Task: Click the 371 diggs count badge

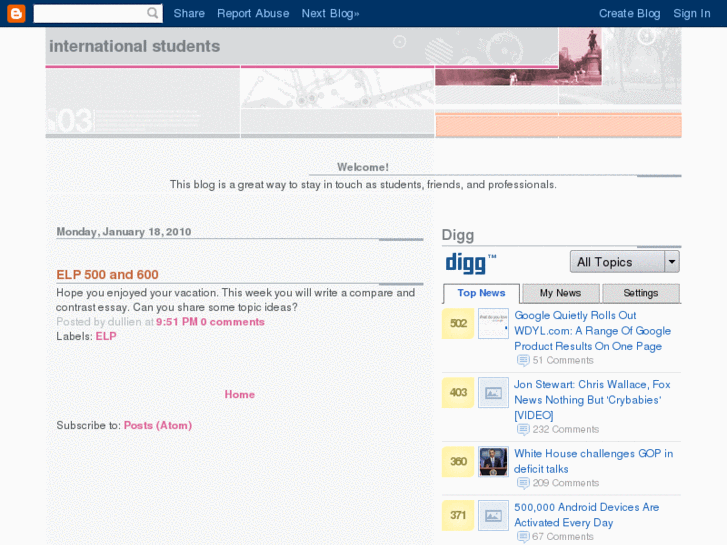Action: pos(458,515)
